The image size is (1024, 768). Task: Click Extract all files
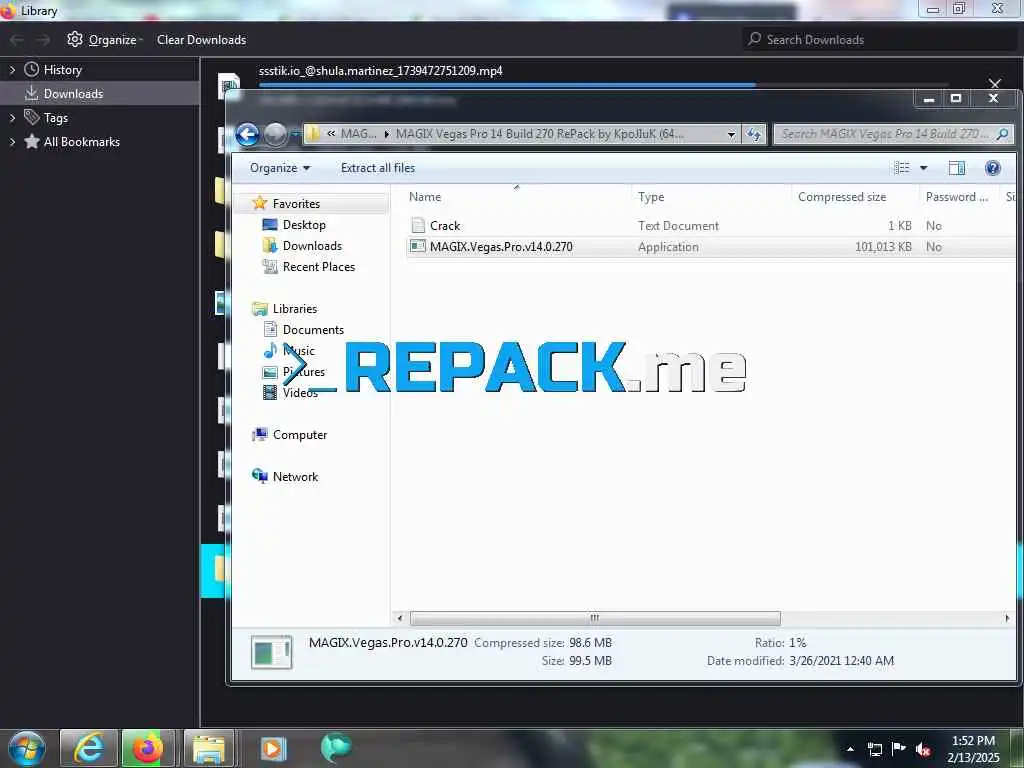click(x=377, y=168)
